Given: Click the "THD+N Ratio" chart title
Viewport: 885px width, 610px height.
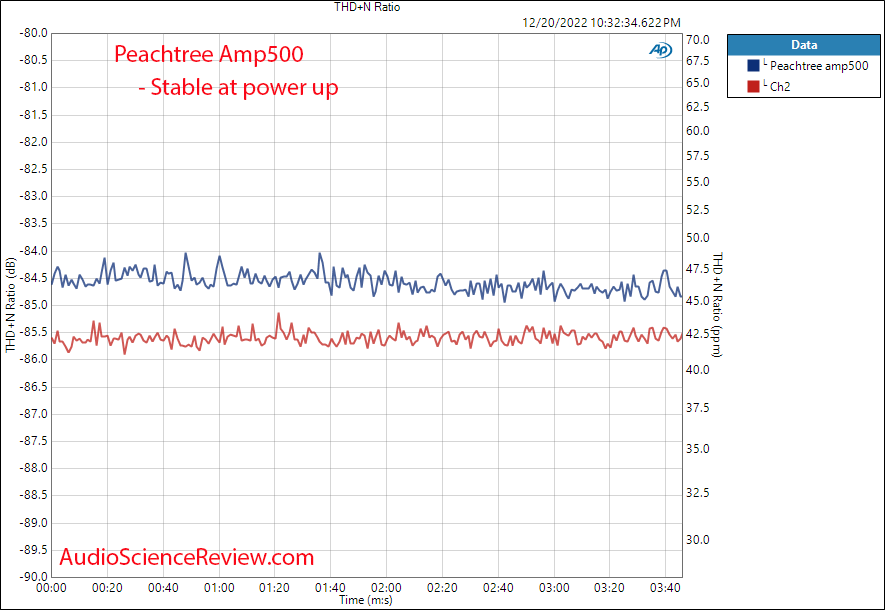Looking at the screenshot, I should (367, 7).
